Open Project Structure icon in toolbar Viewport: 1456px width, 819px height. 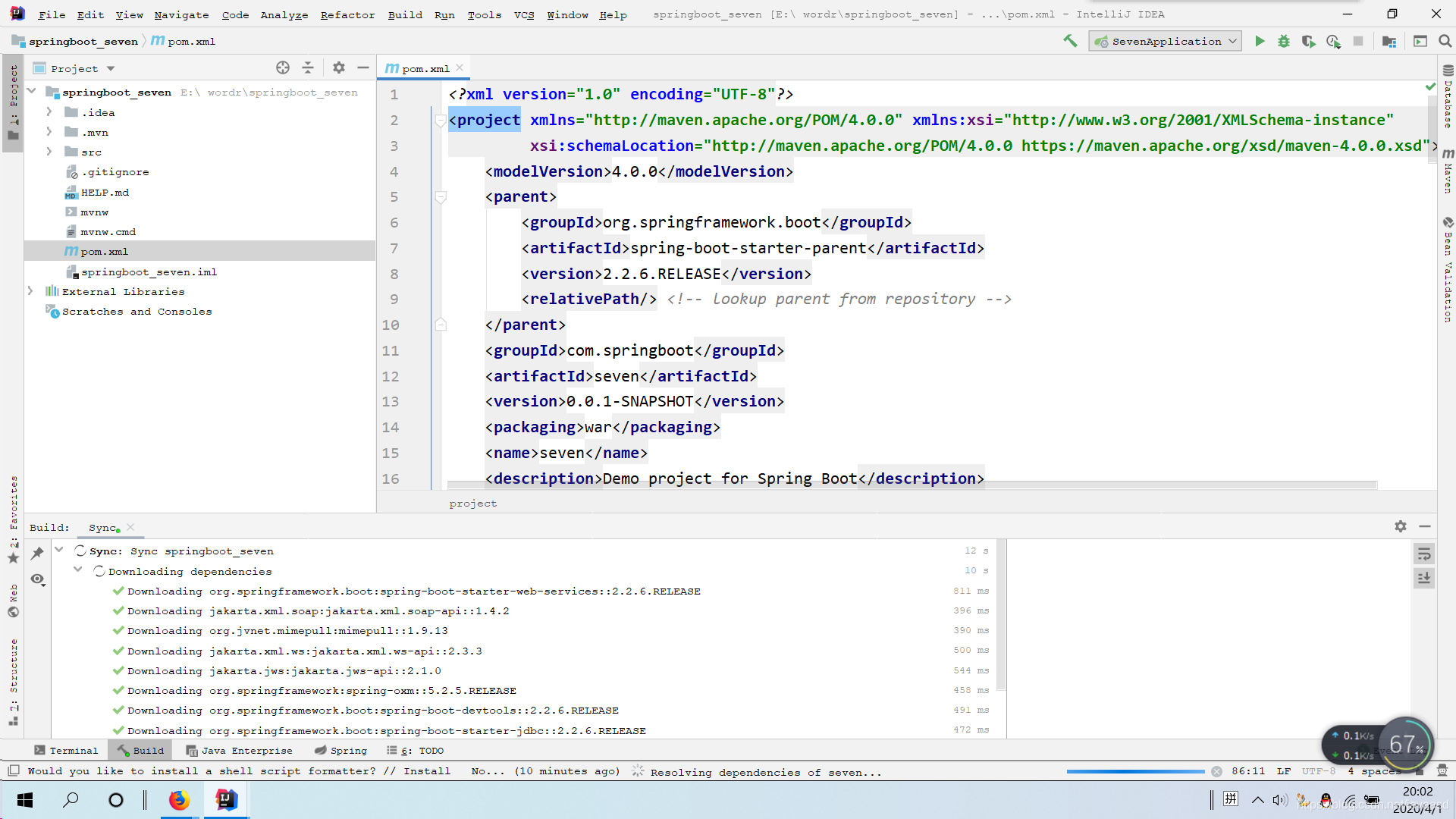[1389, 41]
